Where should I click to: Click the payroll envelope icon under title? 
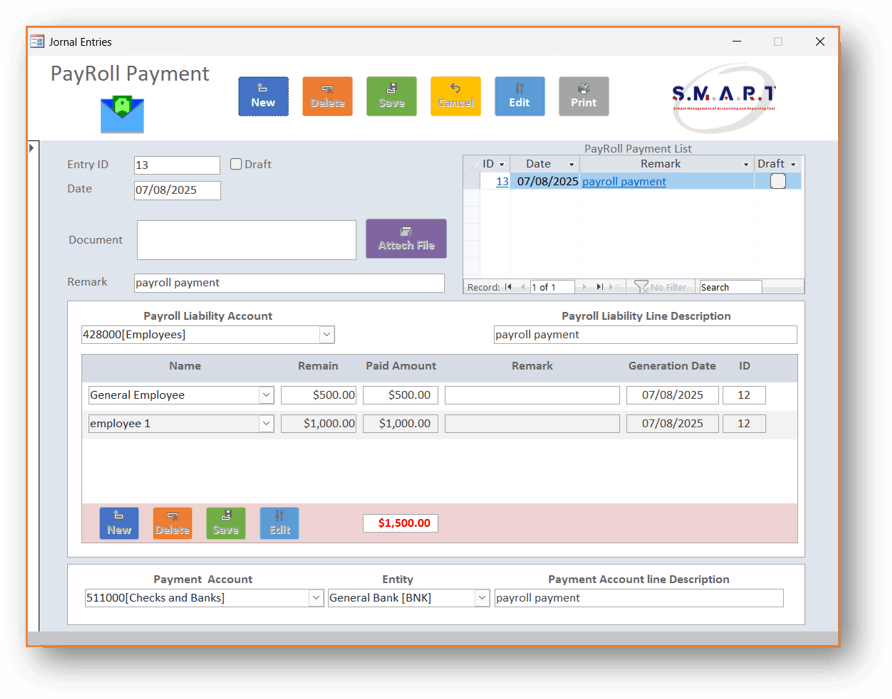click(x=122, y=114)
